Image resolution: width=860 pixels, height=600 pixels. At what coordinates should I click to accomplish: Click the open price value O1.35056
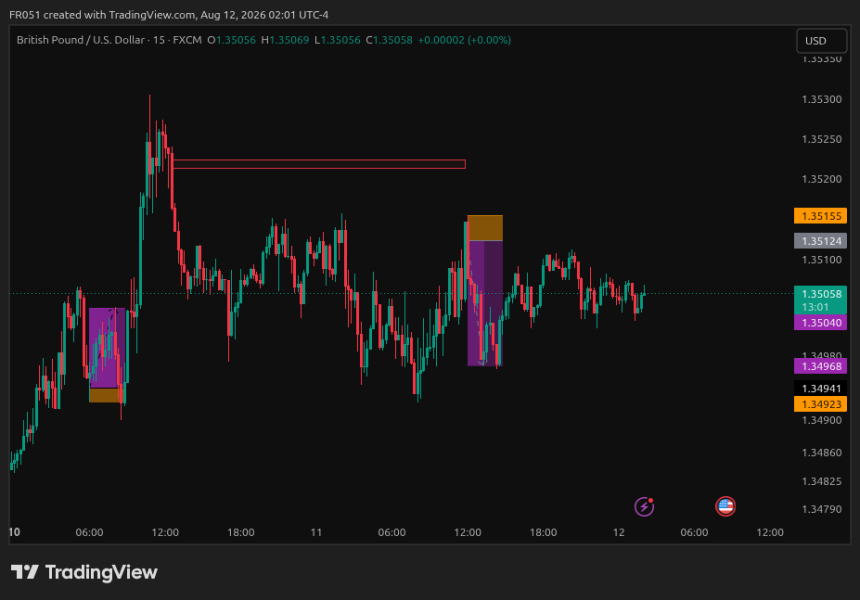click(231, 40)
